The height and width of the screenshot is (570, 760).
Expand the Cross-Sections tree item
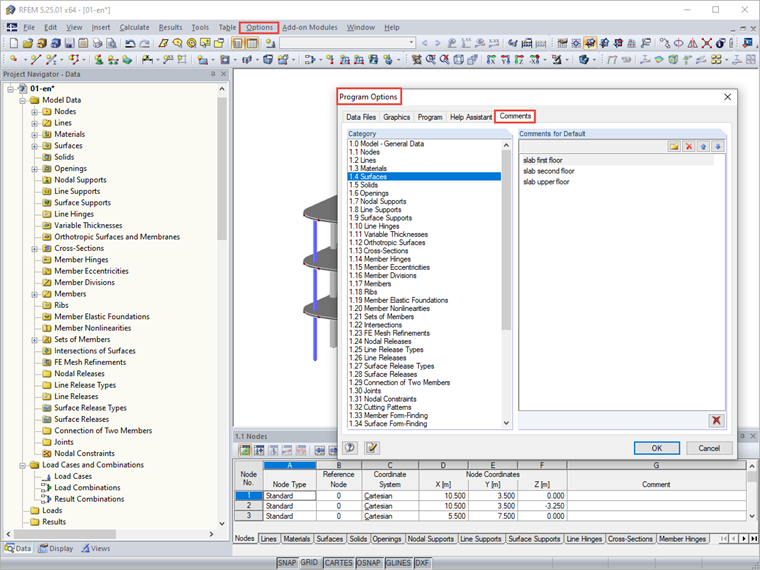pyautogui.click(x=34, y=249)
